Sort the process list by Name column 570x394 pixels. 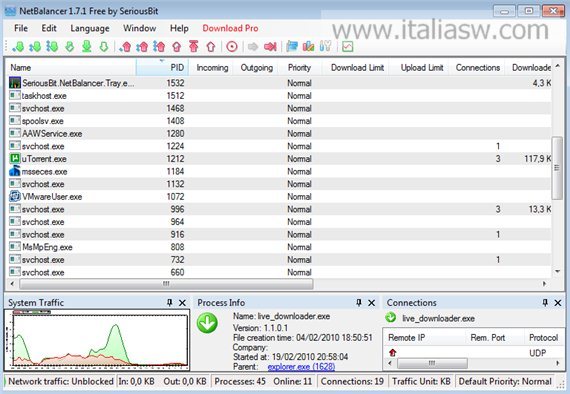coord(71,68)
